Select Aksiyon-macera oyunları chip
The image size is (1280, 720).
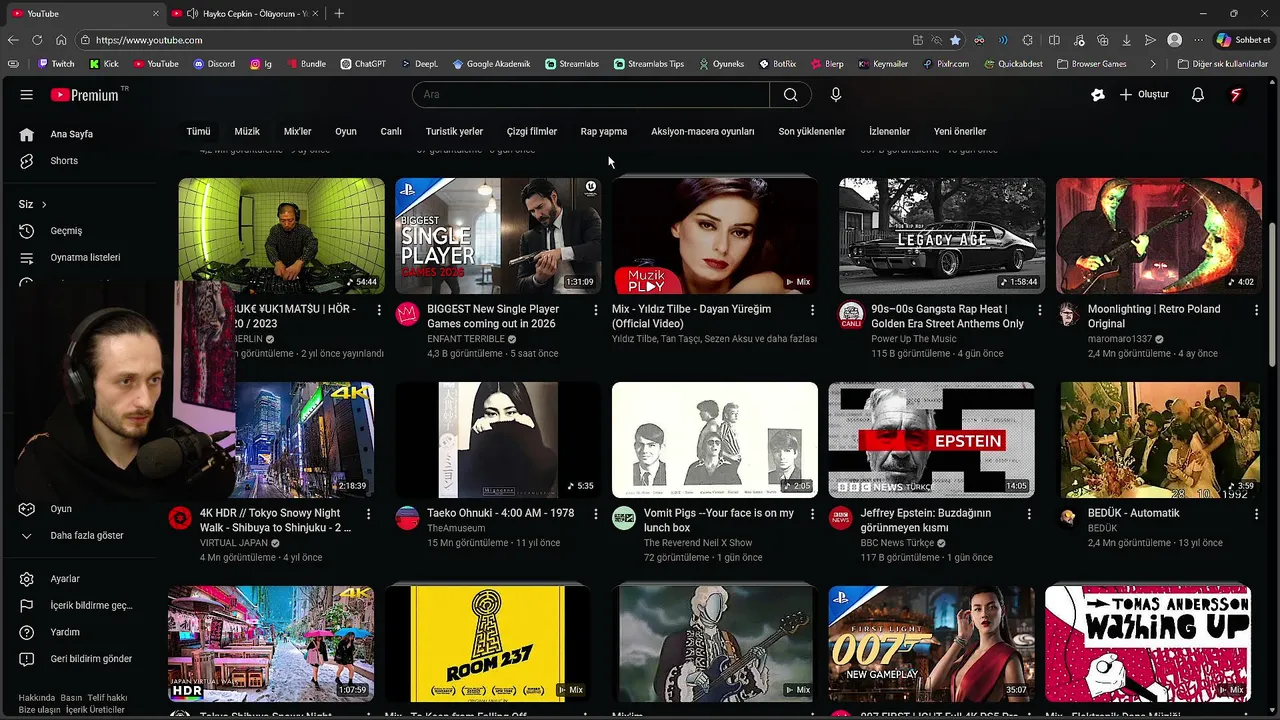[703, 131]
